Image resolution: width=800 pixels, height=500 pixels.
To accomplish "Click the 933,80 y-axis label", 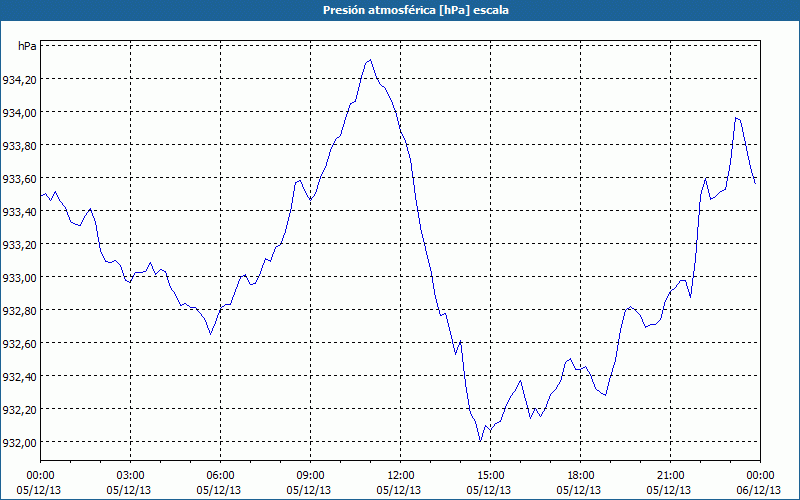I will pos(19,145).
